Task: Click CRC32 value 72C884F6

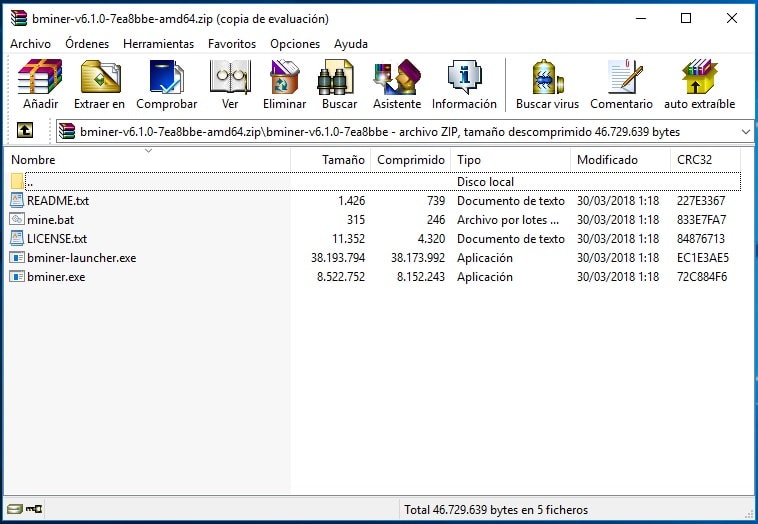Action: pyautogui.click(x=702, y=277)
